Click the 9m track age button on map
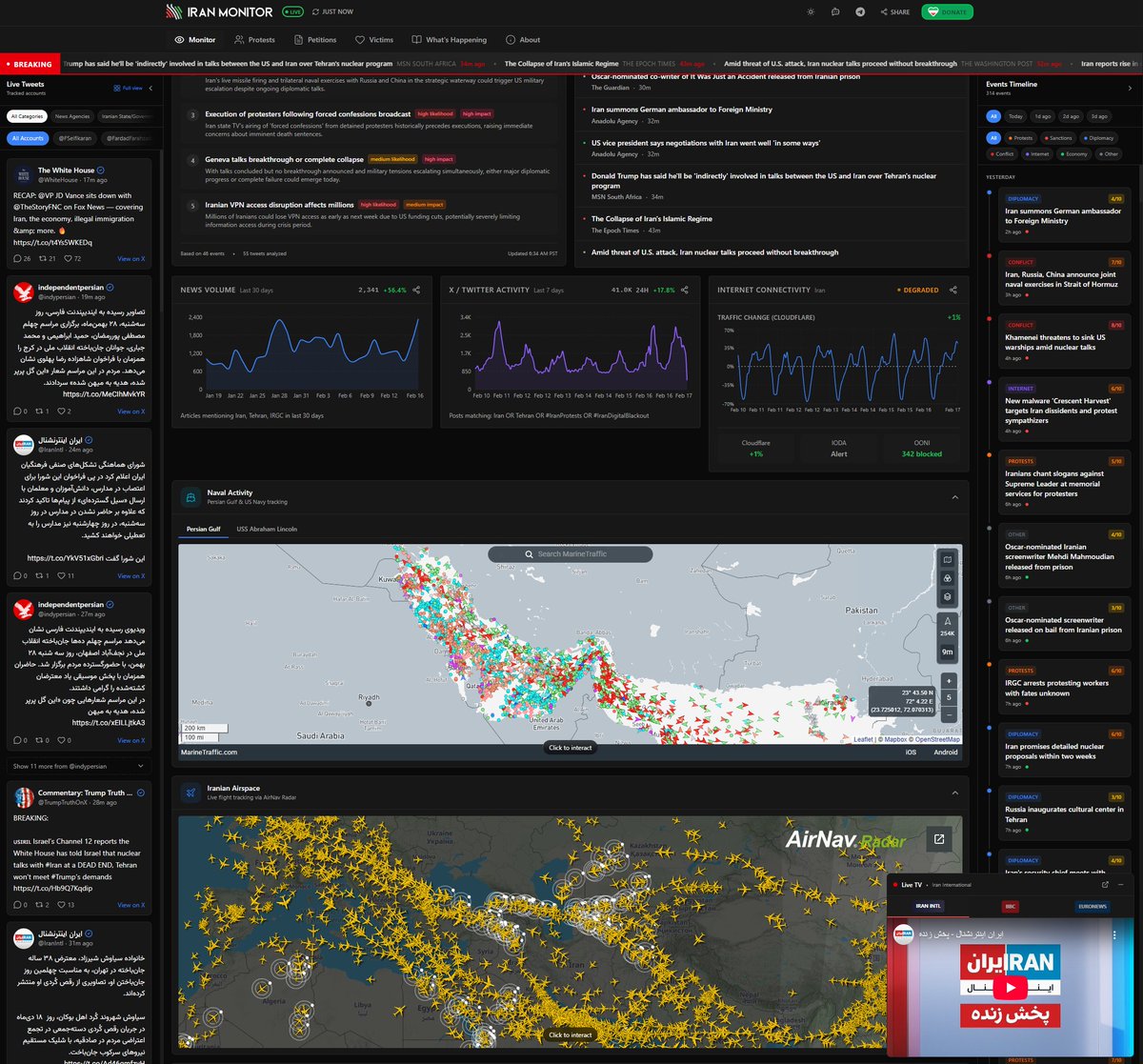This screenshot has height=1064, width=1143. tap(948, 652)
